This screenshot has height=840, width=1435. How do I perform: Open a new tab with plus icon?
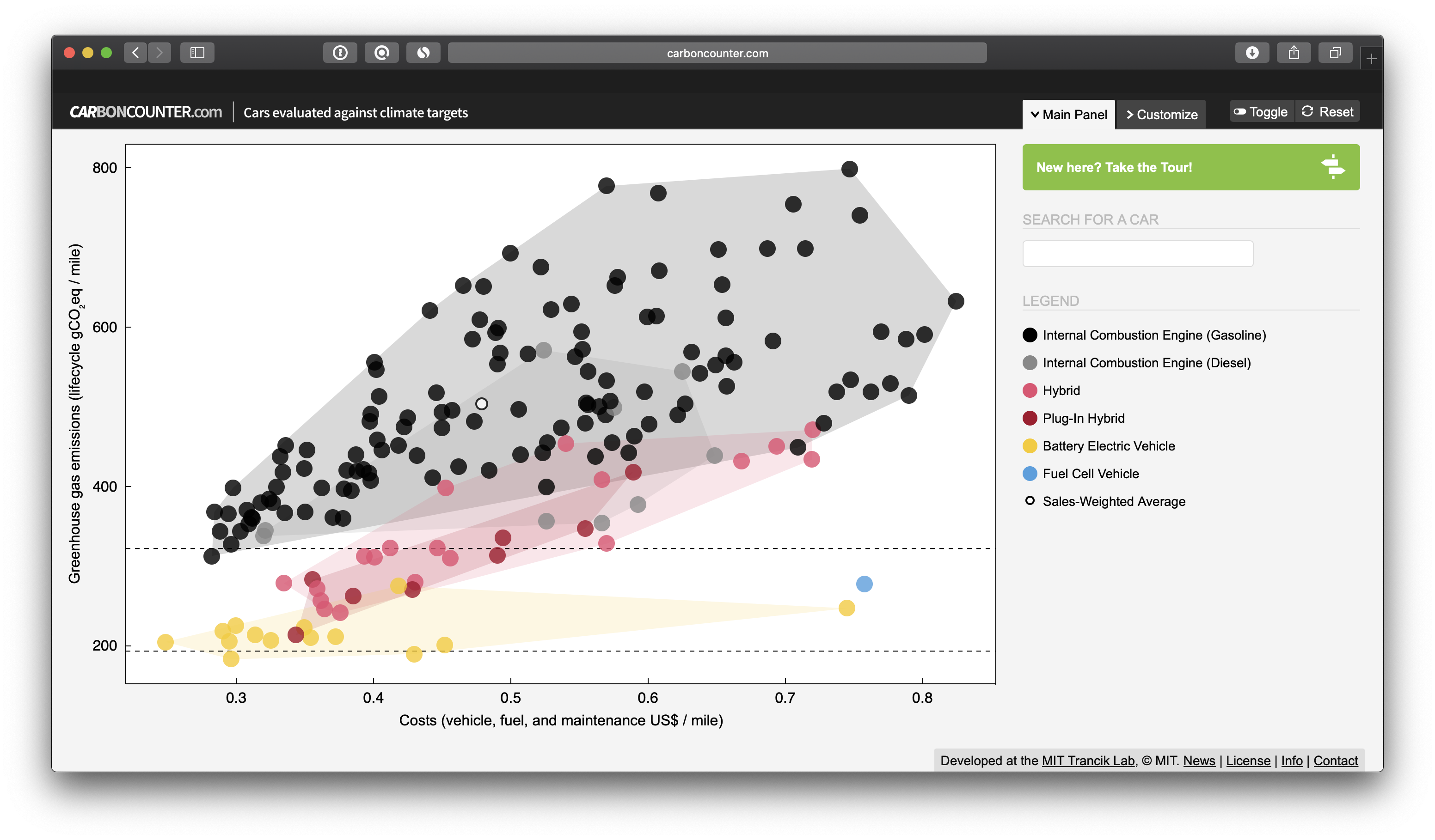[1371, 59]
